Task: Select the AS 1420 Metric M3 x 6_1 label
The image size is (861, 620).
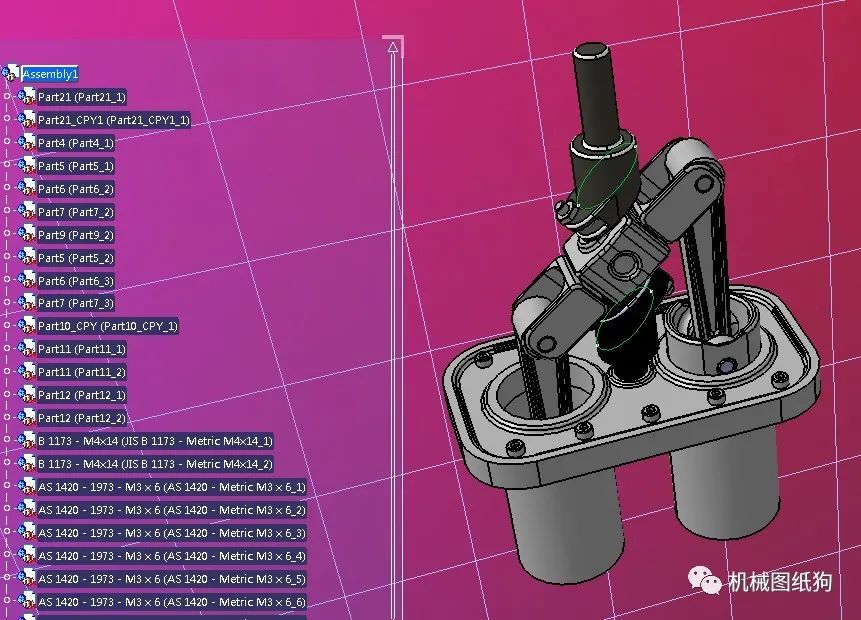Action: click(171, 487)
